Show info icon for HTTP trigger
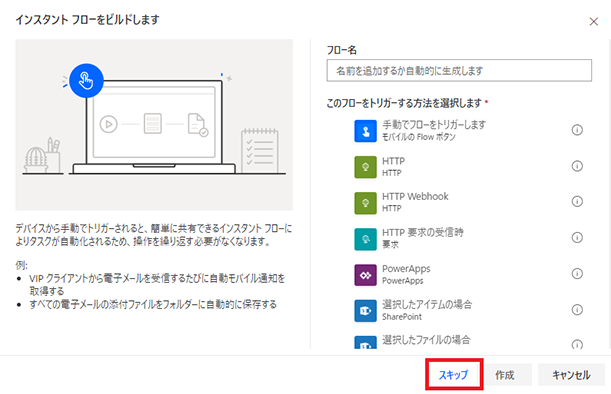Viewport: 611px width, 394px height. coord(577,166)
